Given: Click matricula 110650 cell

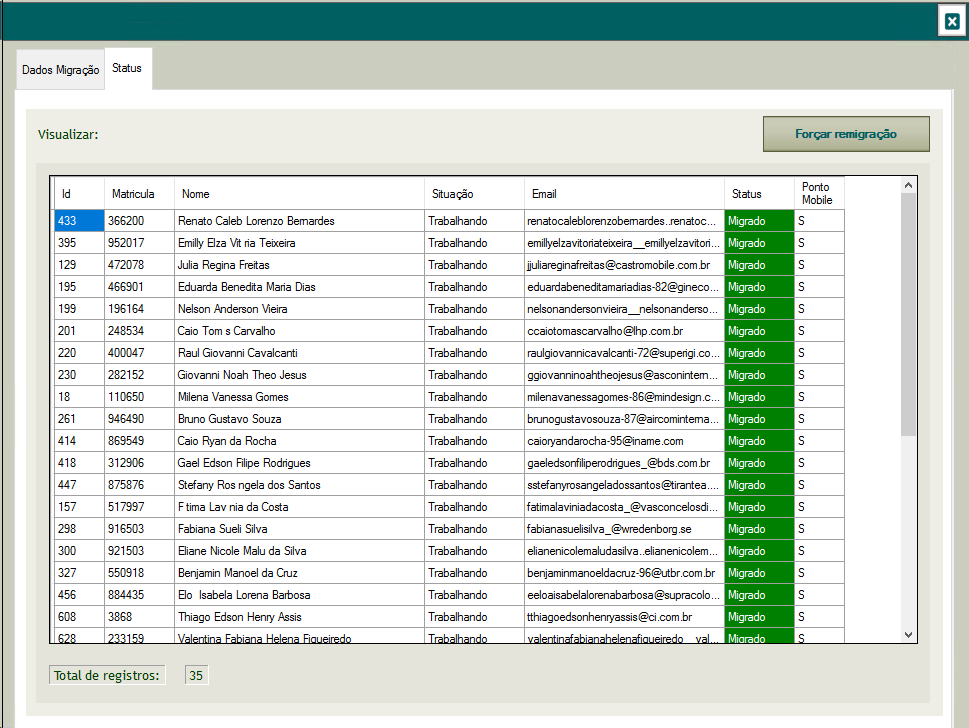Looking at the screenshot, I should (139, 397).
